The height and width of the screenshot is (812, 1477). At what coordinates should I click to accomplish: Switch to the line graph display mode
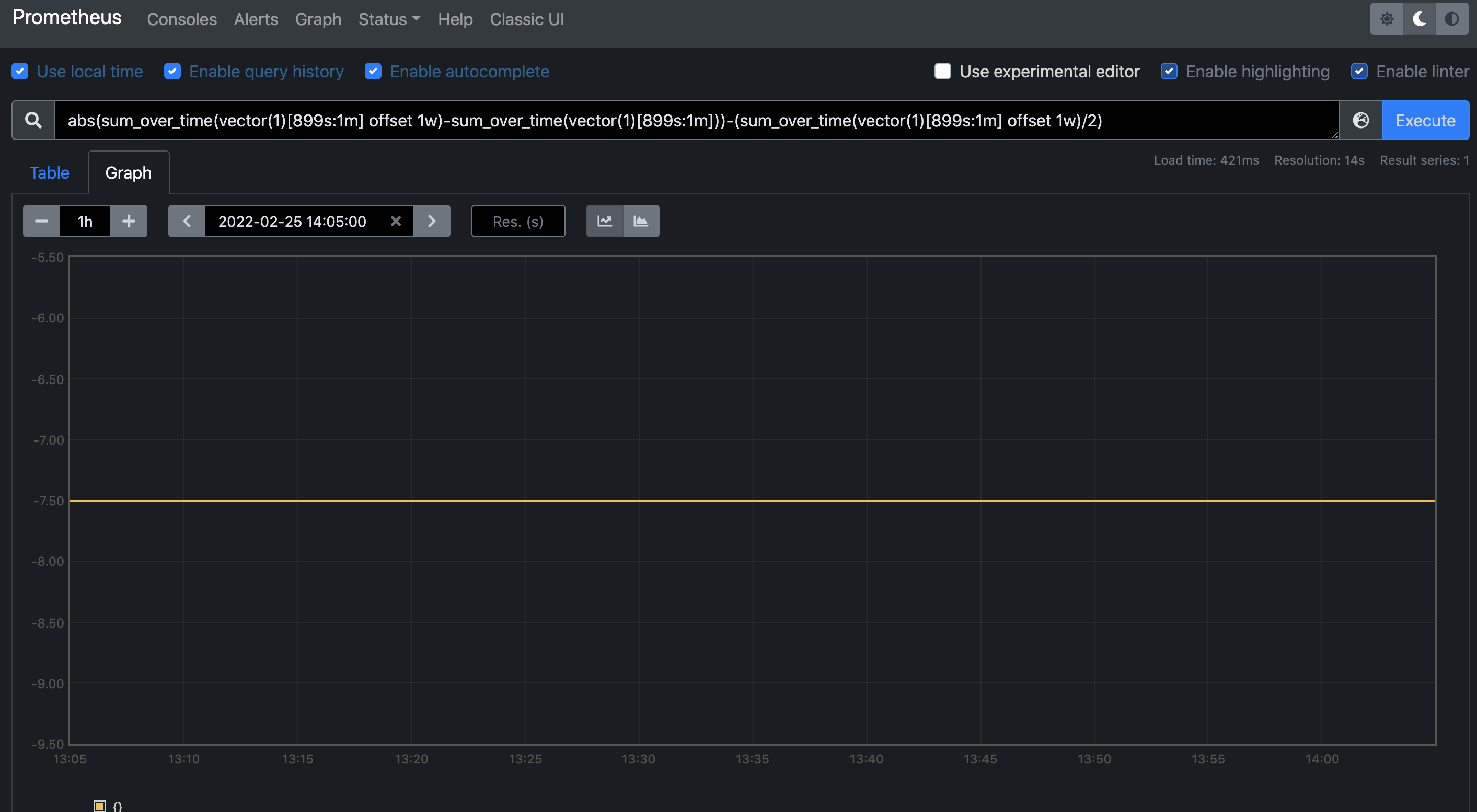coord(604,221)
